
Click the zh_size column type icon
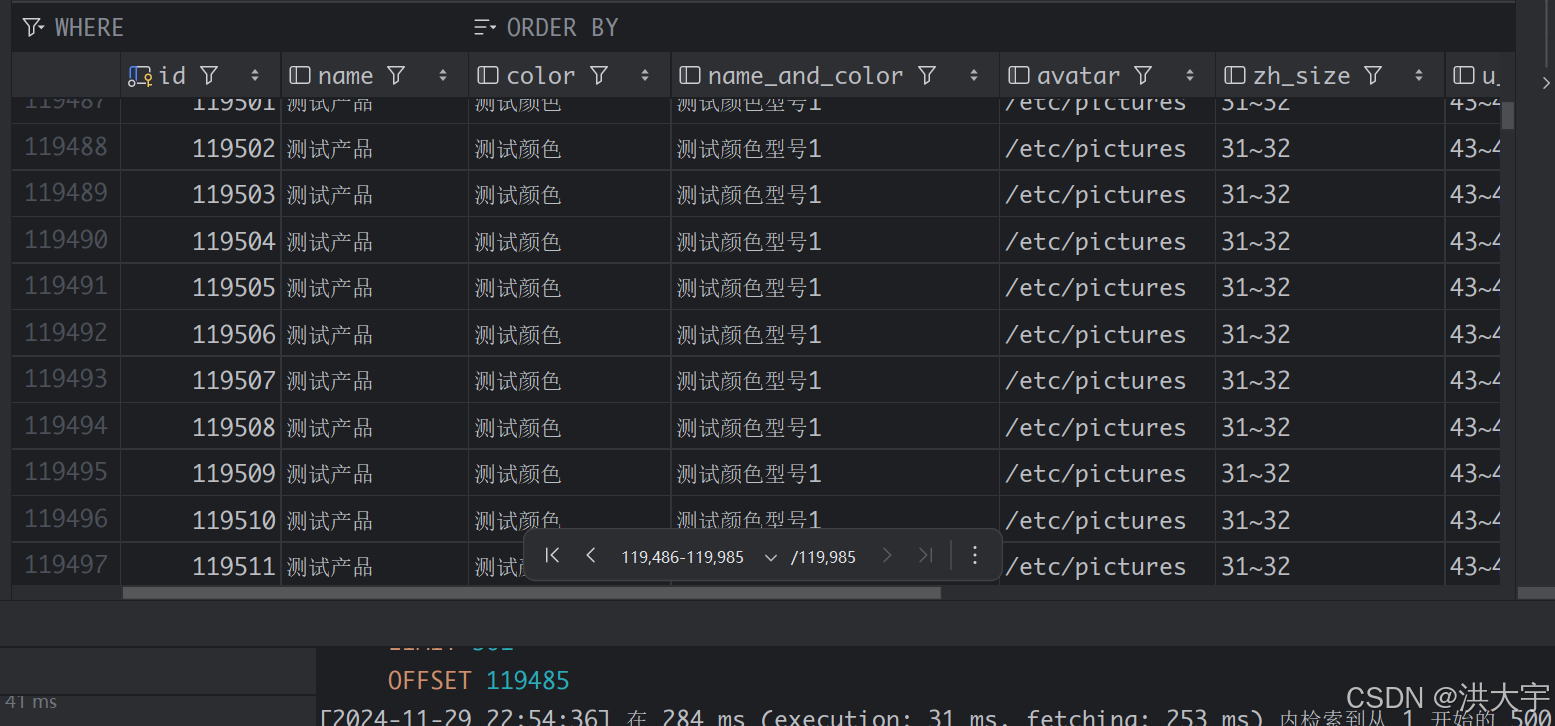pos(1235,75)
